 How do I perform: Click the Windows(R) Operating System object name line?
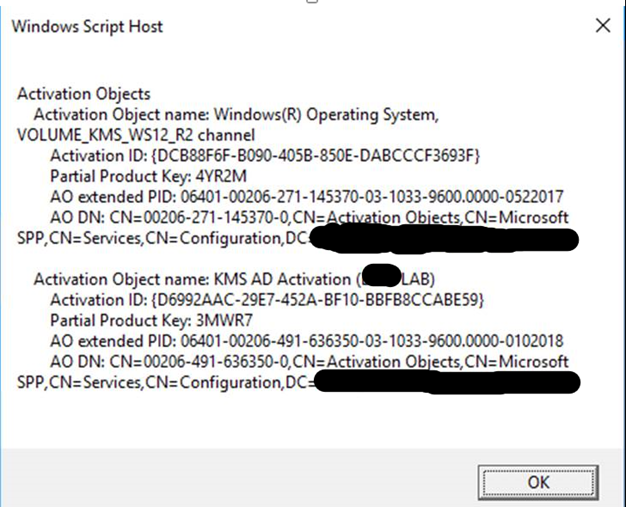tap(236, 114)
